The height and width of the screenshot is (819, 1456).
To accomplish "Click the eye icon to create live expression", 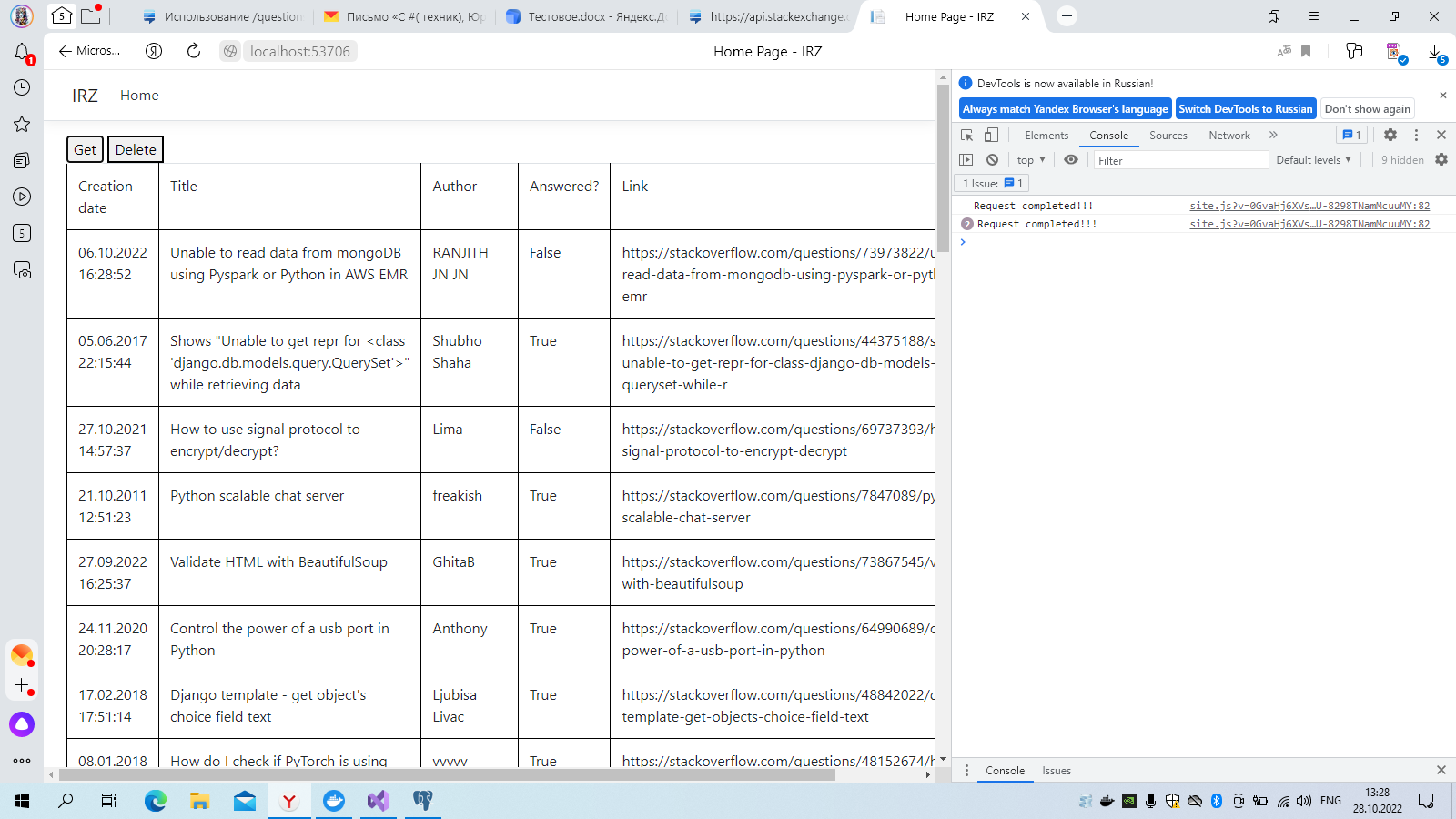I will pos(1071,159).
